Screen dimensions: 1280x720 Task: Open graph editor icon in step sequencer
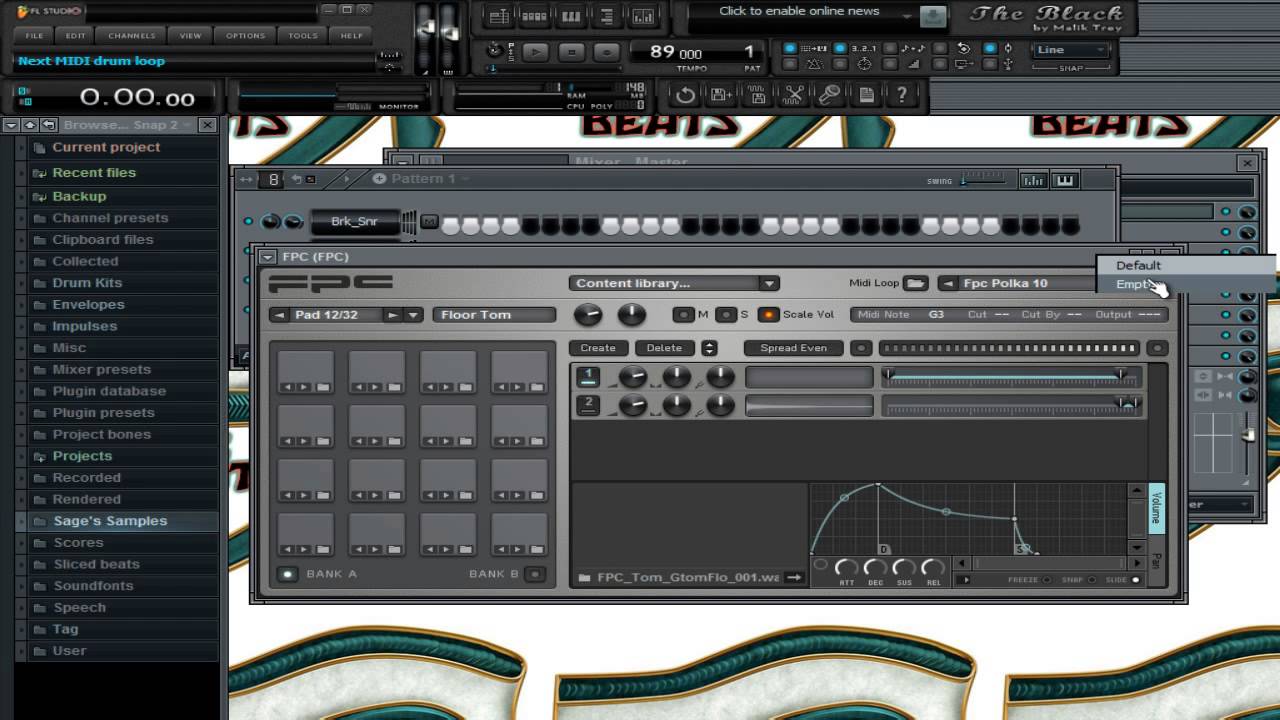(x=1034, y=180)
